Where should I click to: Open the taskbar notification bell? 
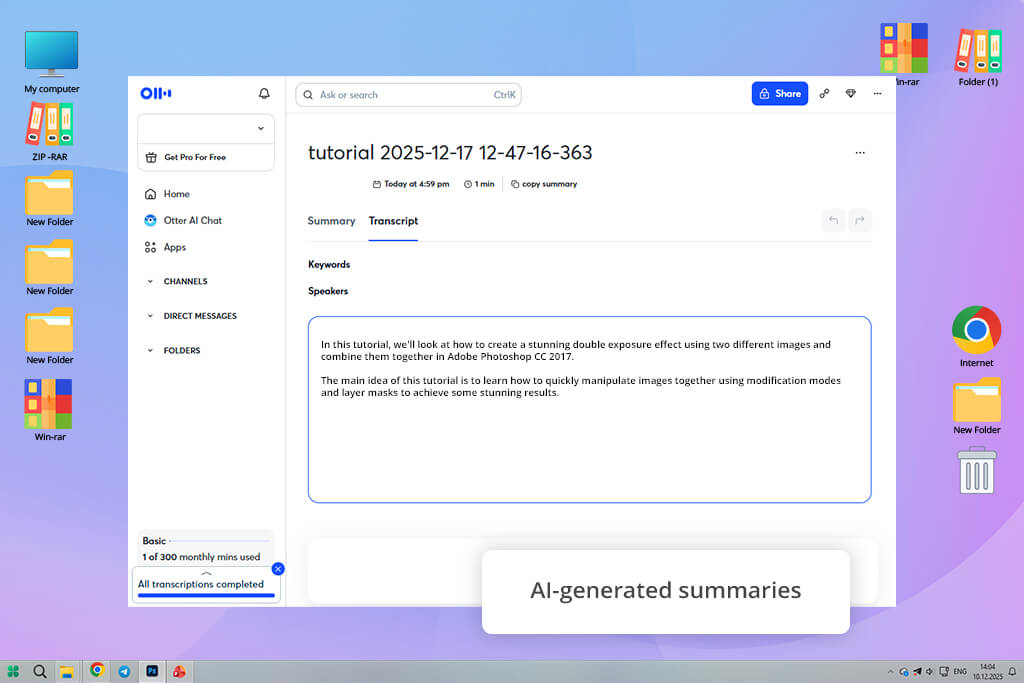pos(1012,671)
